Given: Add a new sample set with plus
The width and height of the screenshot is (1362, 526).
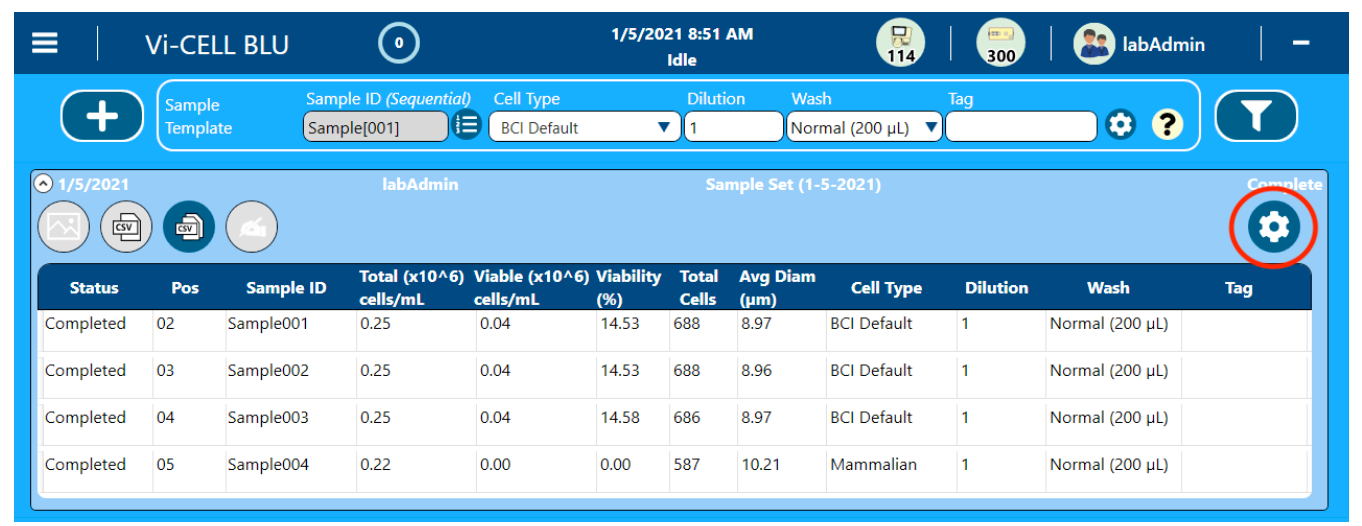Looking at the screenshot, I should (103, 117).
